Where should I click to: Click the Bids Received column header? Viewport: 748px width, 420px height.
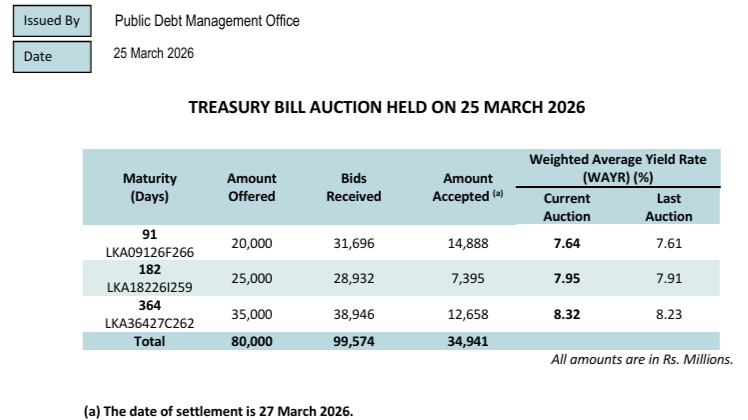coord(354,187)
